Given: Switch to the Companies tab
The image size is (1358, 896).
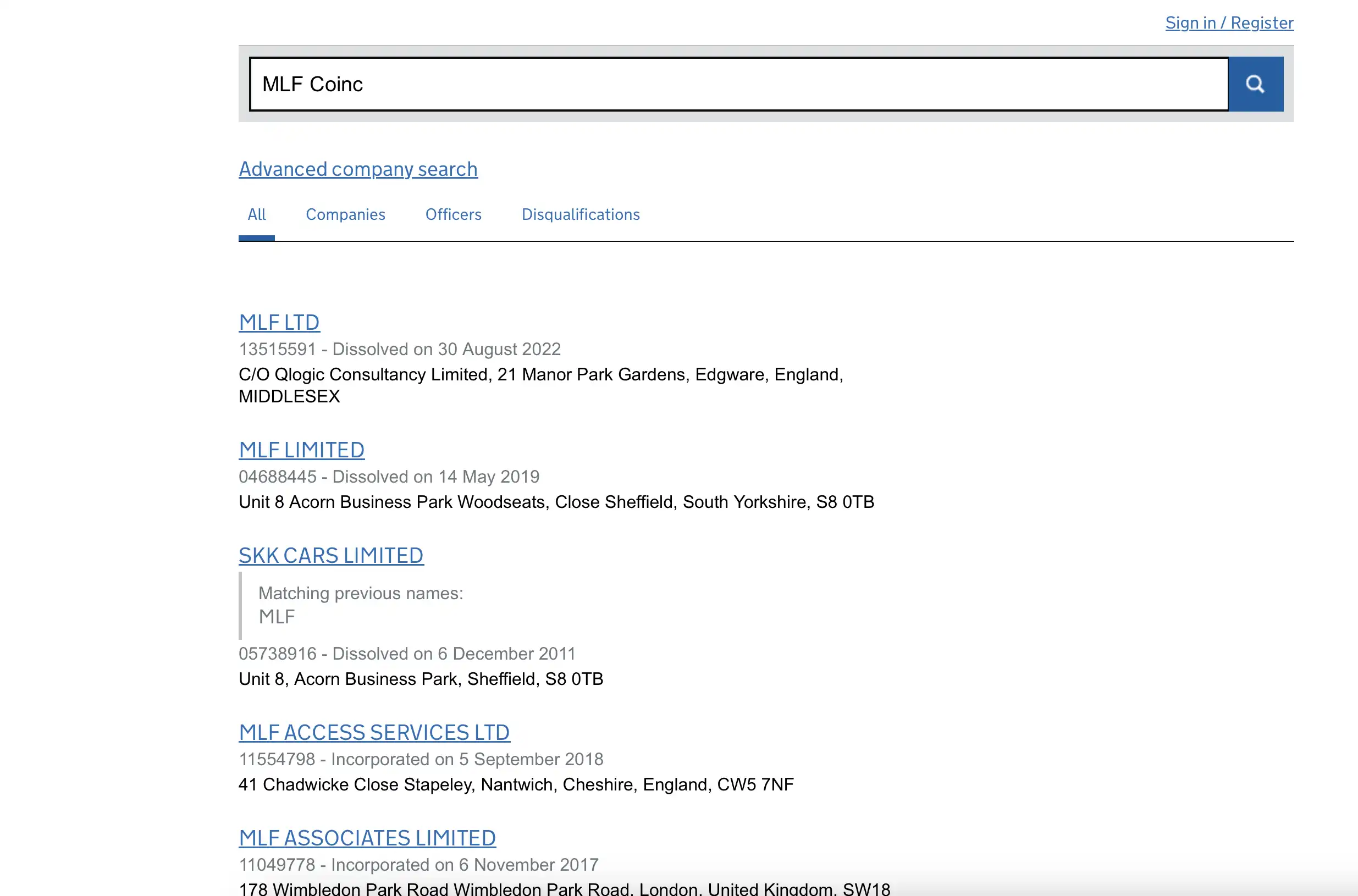Looking at the screenshot, I should [x=346, y=214].
